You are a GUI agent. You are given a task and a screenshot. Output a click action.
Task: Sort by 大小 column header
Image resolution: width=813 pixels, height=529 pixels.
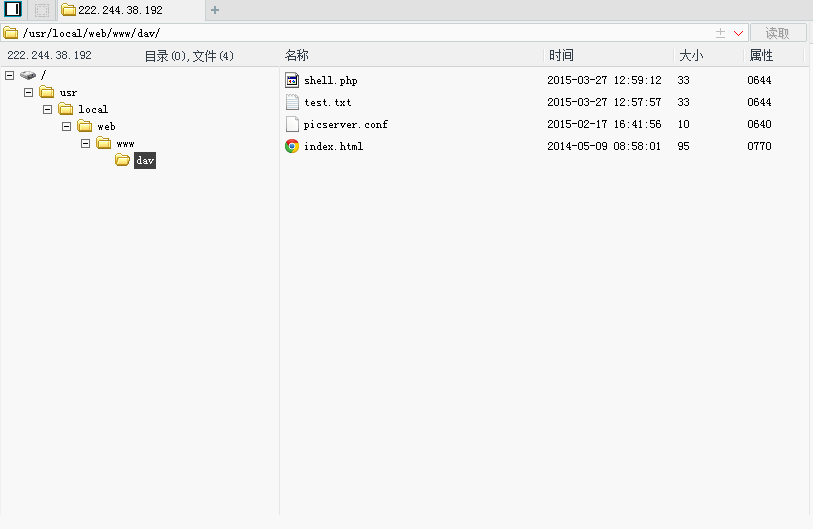click(x=692, y=55)
